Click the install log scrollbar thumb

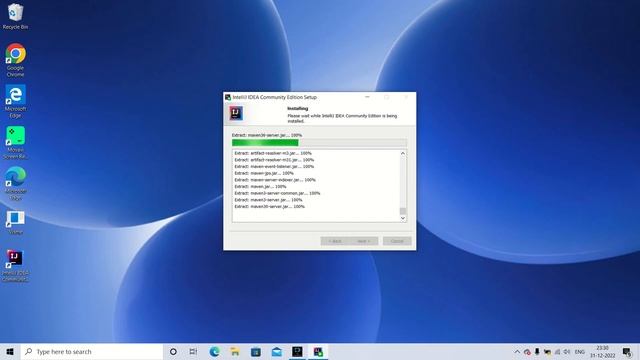[x=403, y=211]
